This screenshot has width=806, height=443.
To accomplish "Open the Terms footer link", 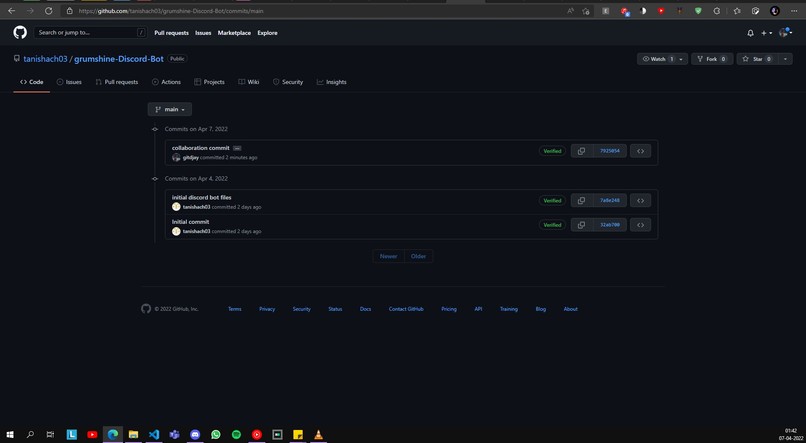I will click(234, 309).
